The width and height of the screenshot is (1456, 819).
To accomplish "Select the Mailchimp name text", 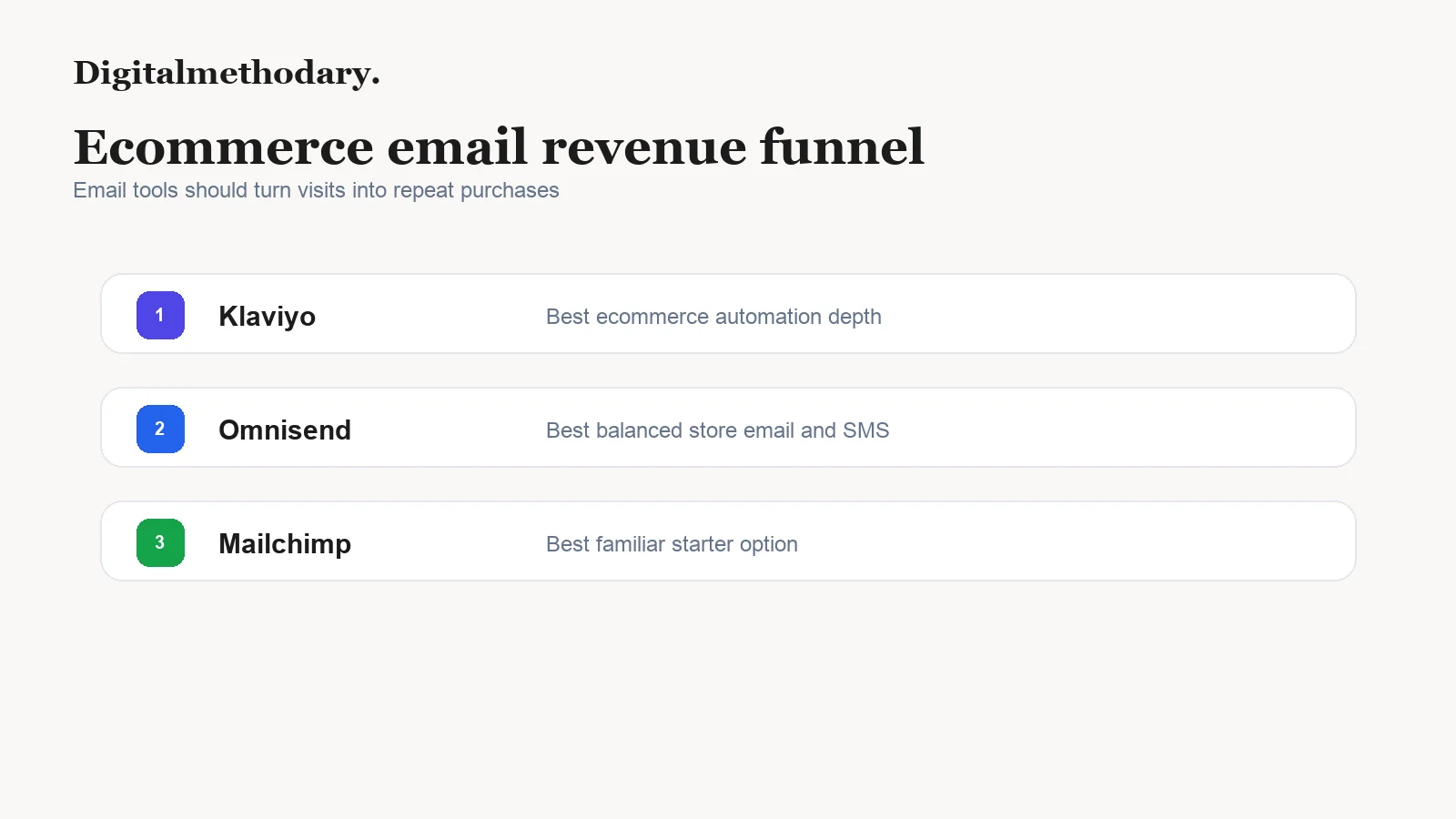I will (x=285, y=544).
